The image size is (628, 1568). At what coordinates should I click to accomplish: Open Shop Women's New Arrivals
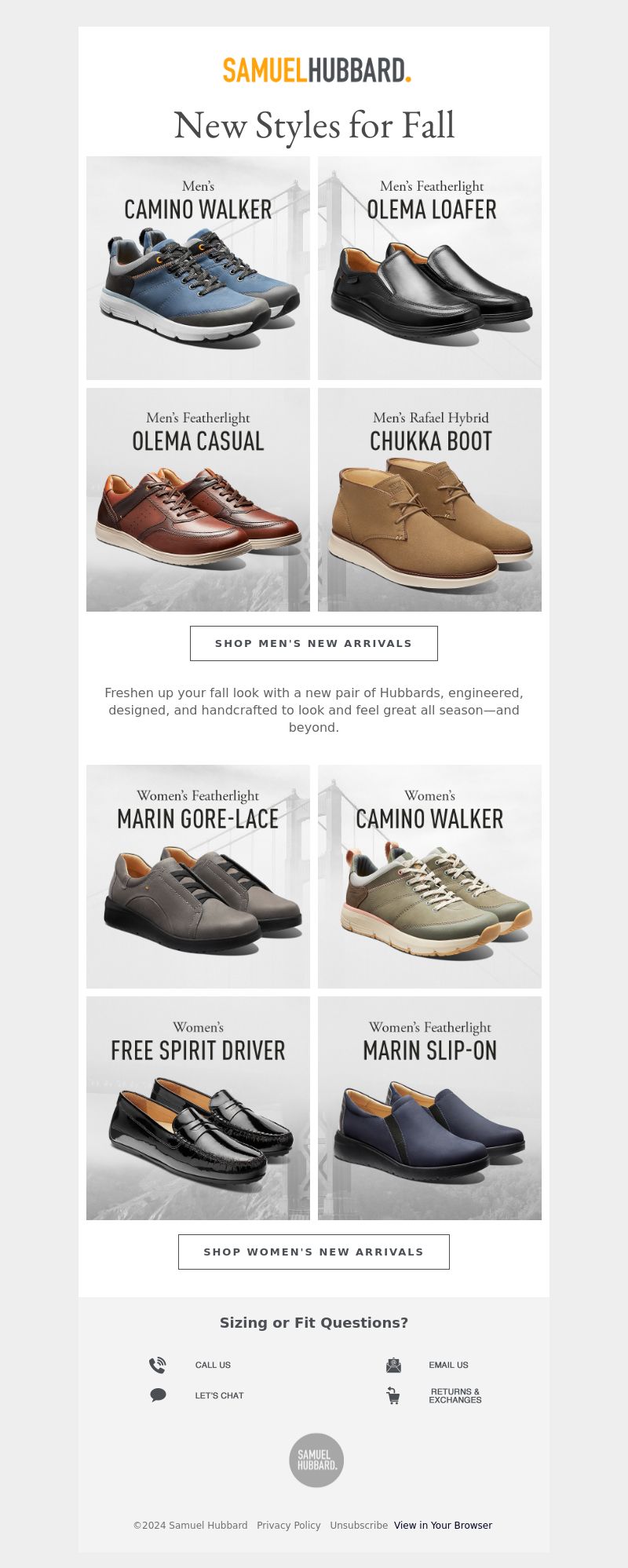click(x=314, y=1252)
